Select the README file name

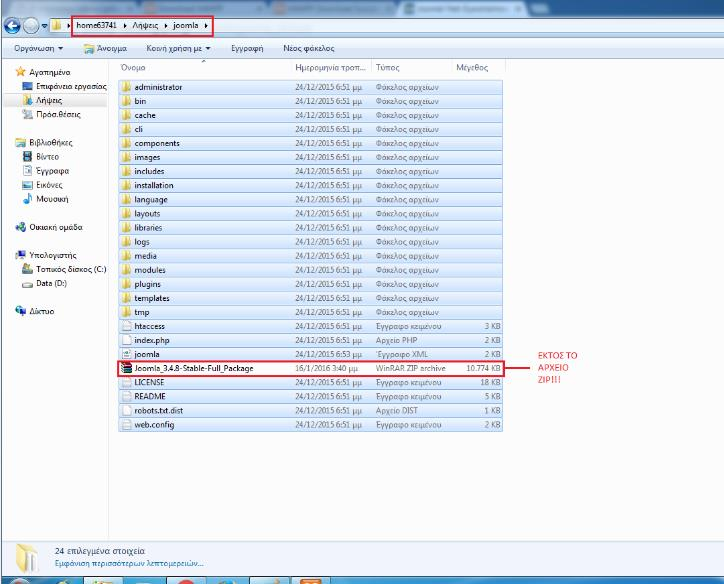point(150,397)
